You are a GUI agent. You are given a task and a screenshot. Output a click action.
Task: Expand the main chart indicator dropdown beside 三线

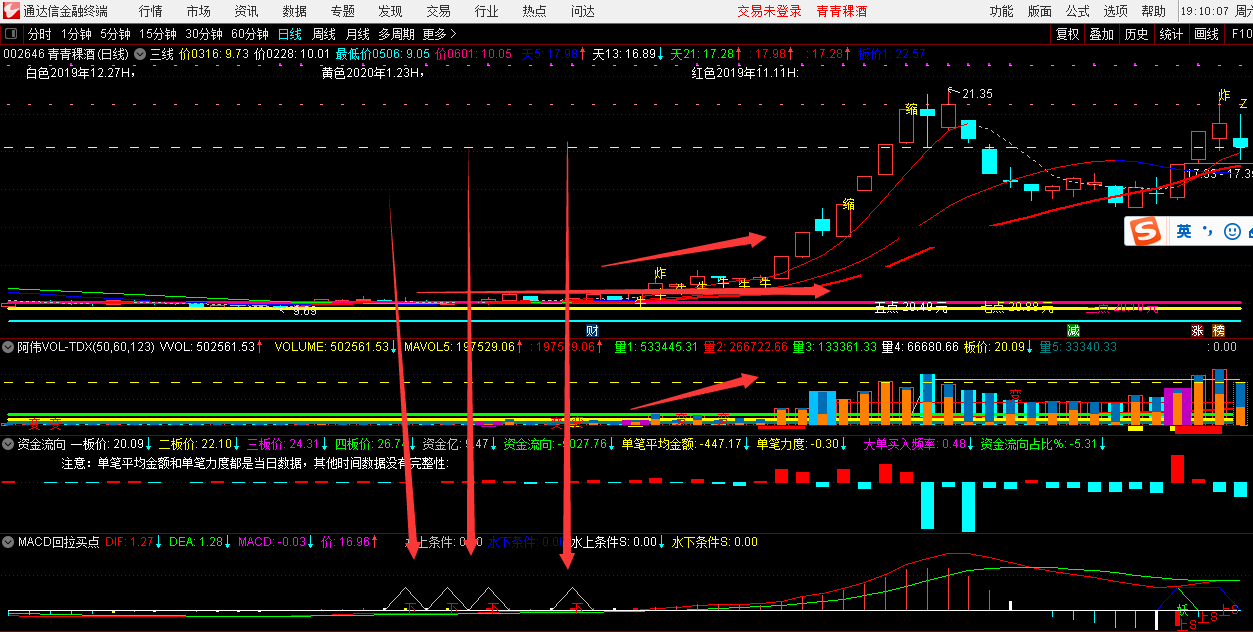pos(140,54)
